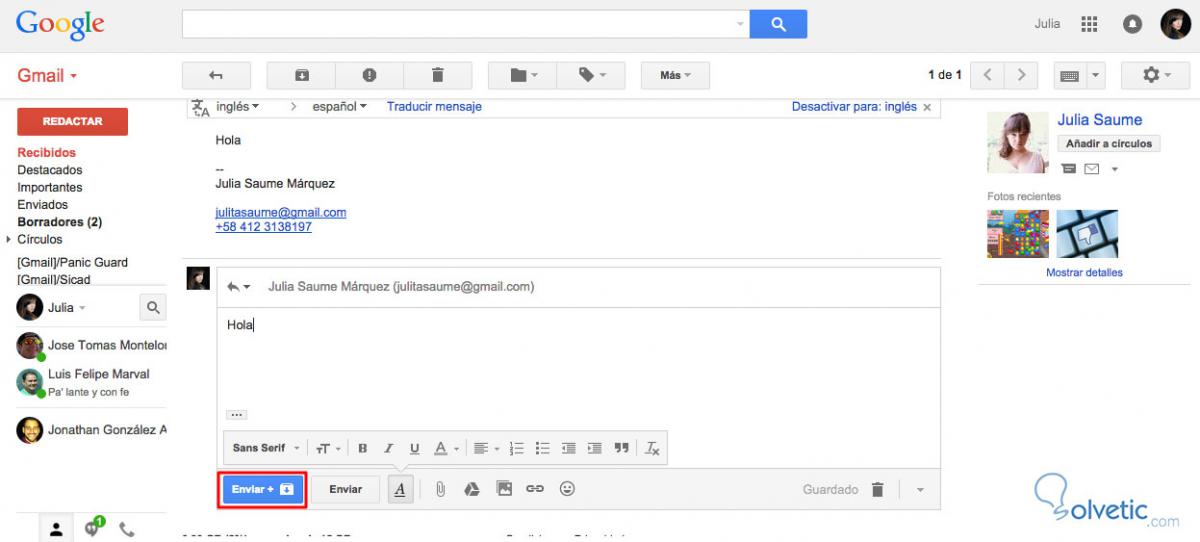Open the Labels dropdown

click(x=591, y=75)
